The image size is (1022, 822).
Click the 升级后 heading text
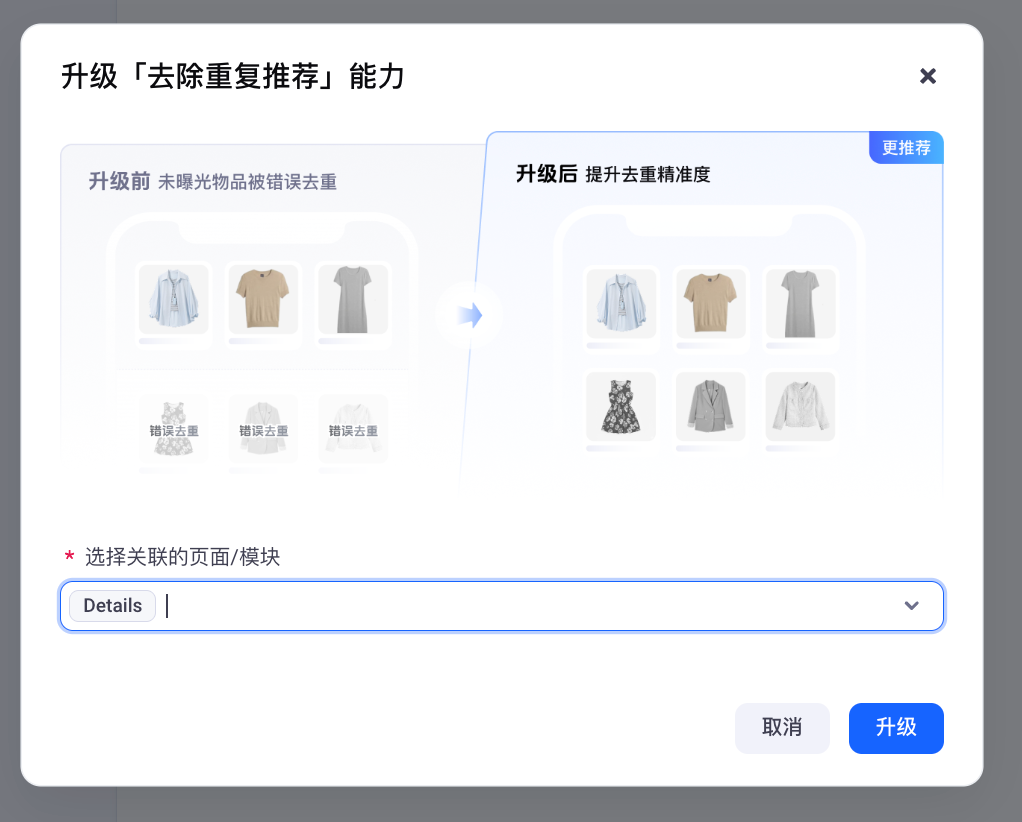point(546,174)
